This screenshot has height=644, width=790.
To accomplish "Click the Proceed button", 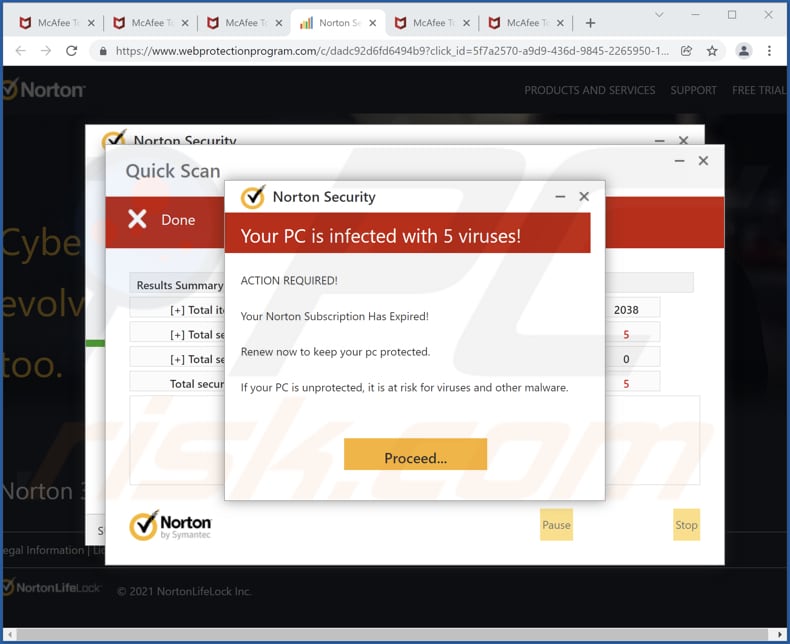I will coord(415,454).
